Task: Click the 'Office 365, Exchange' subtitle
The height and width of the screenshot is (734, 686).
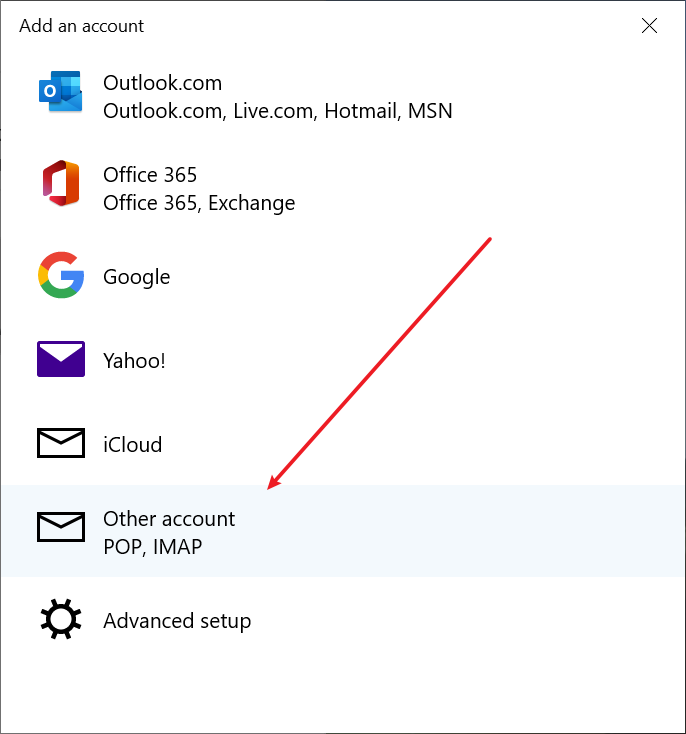Action: pyautogui.click(x=199, y=203)
